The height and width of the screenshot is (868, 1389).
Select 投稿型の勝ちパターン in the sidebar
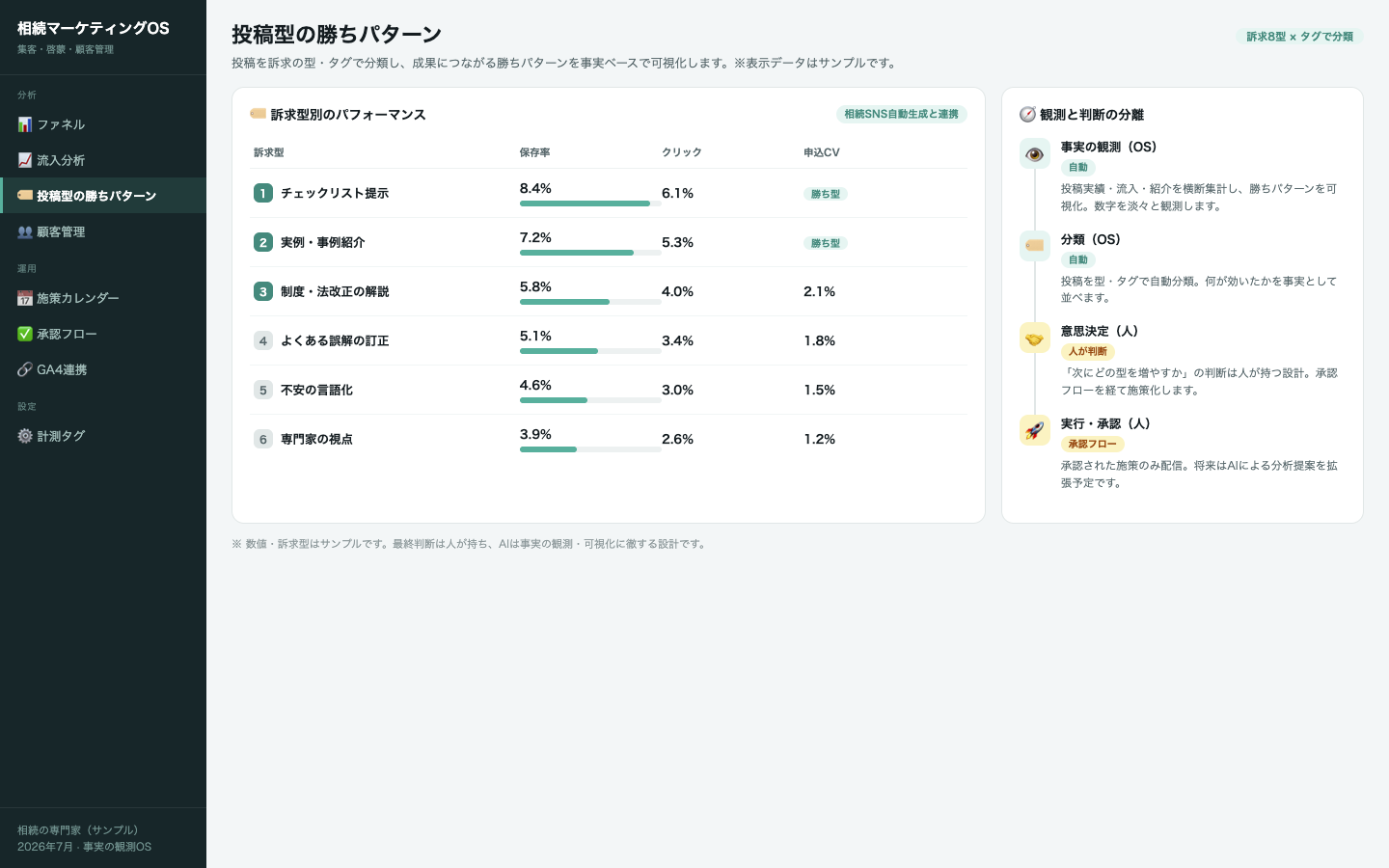pos(103,196)
